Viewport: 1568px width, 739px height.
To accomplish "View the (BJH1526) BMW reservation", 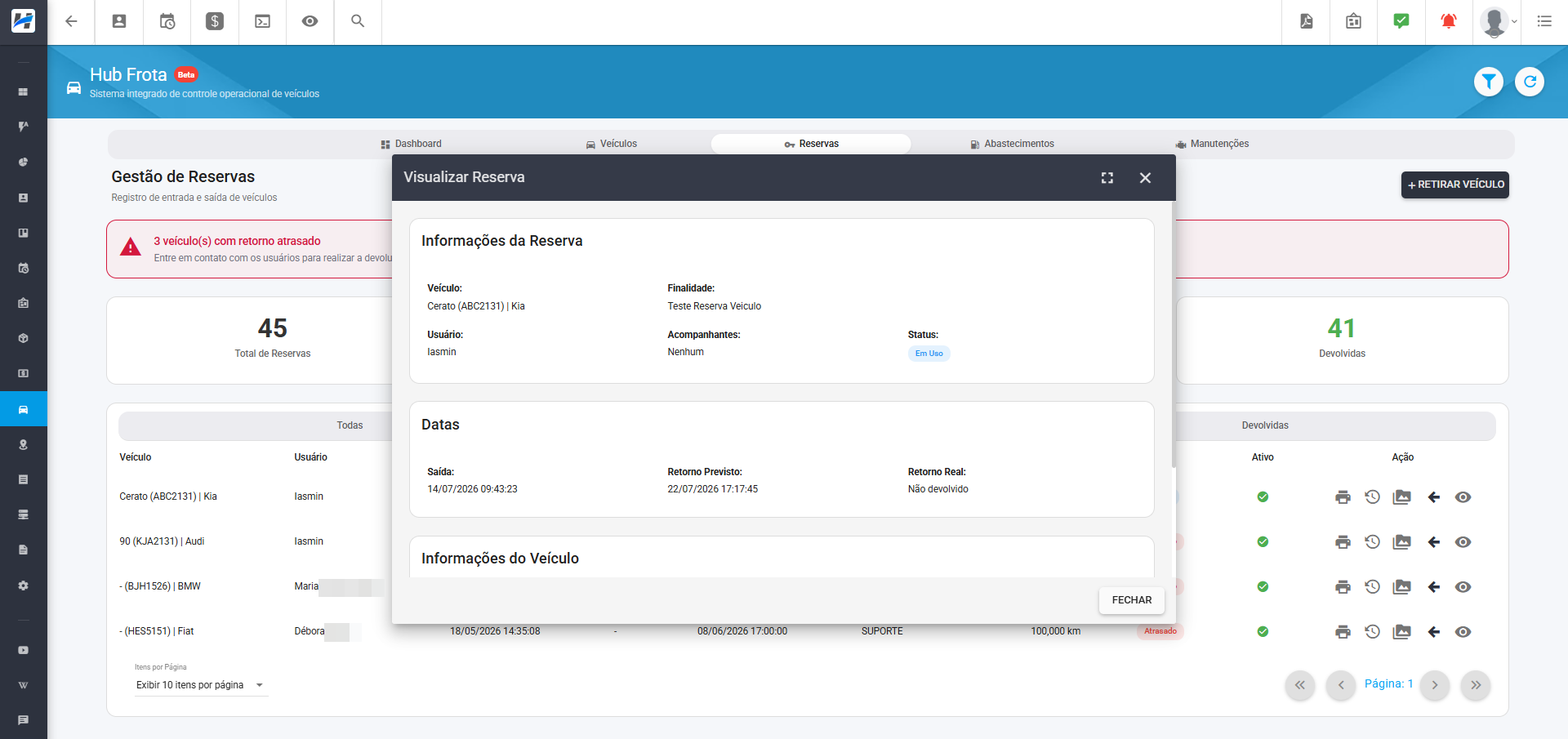I will click(x=1463, y=587).
